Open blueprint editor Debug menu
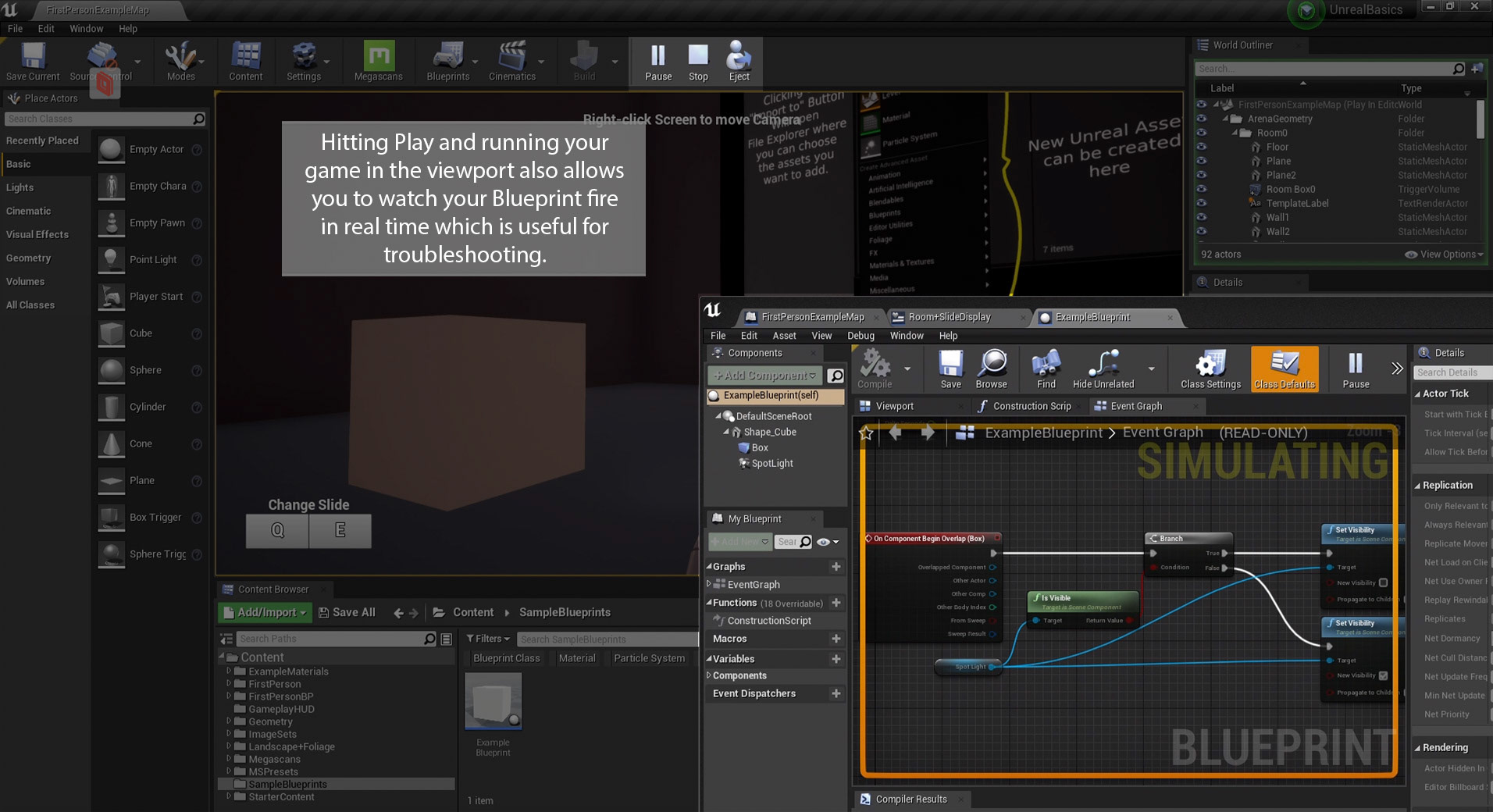The image size is (1493, 812). tap(861, 336)
